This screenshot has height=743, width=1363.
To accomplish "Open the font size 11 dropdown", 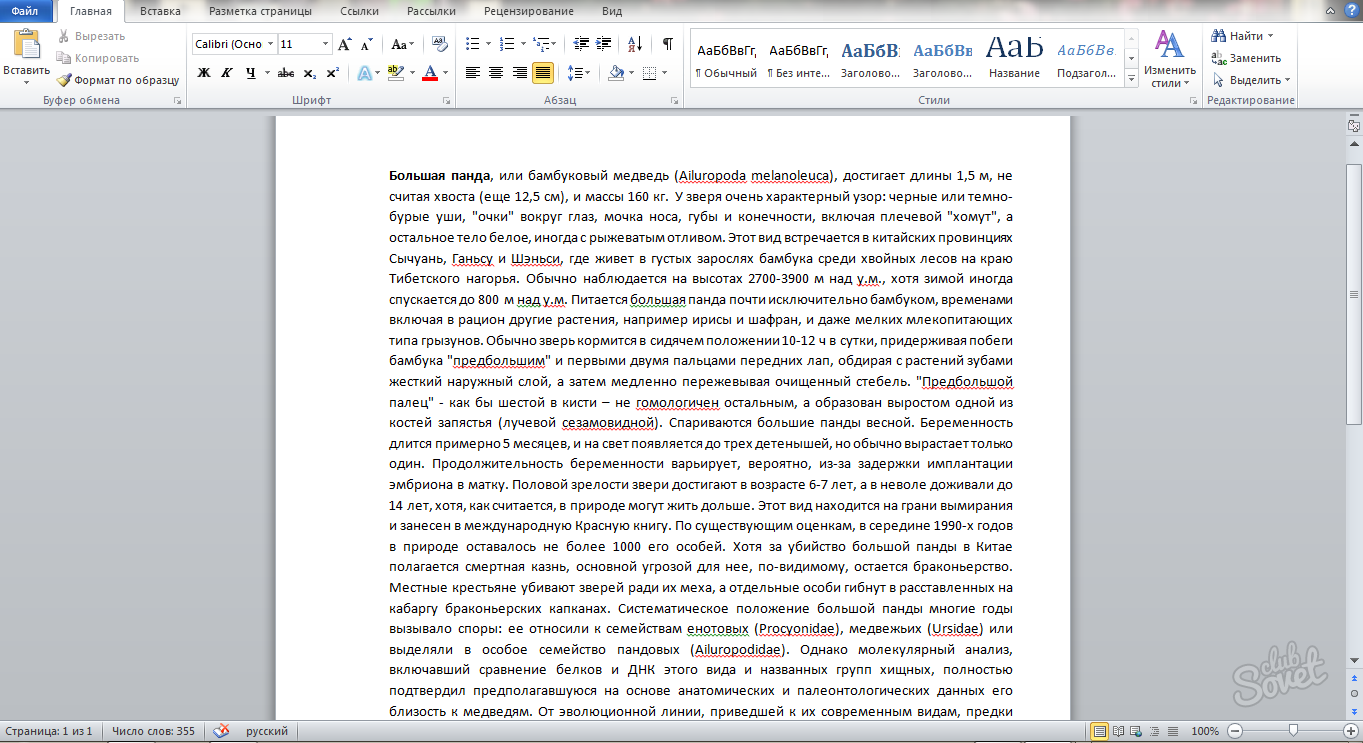I will click(x=325, y=44).
